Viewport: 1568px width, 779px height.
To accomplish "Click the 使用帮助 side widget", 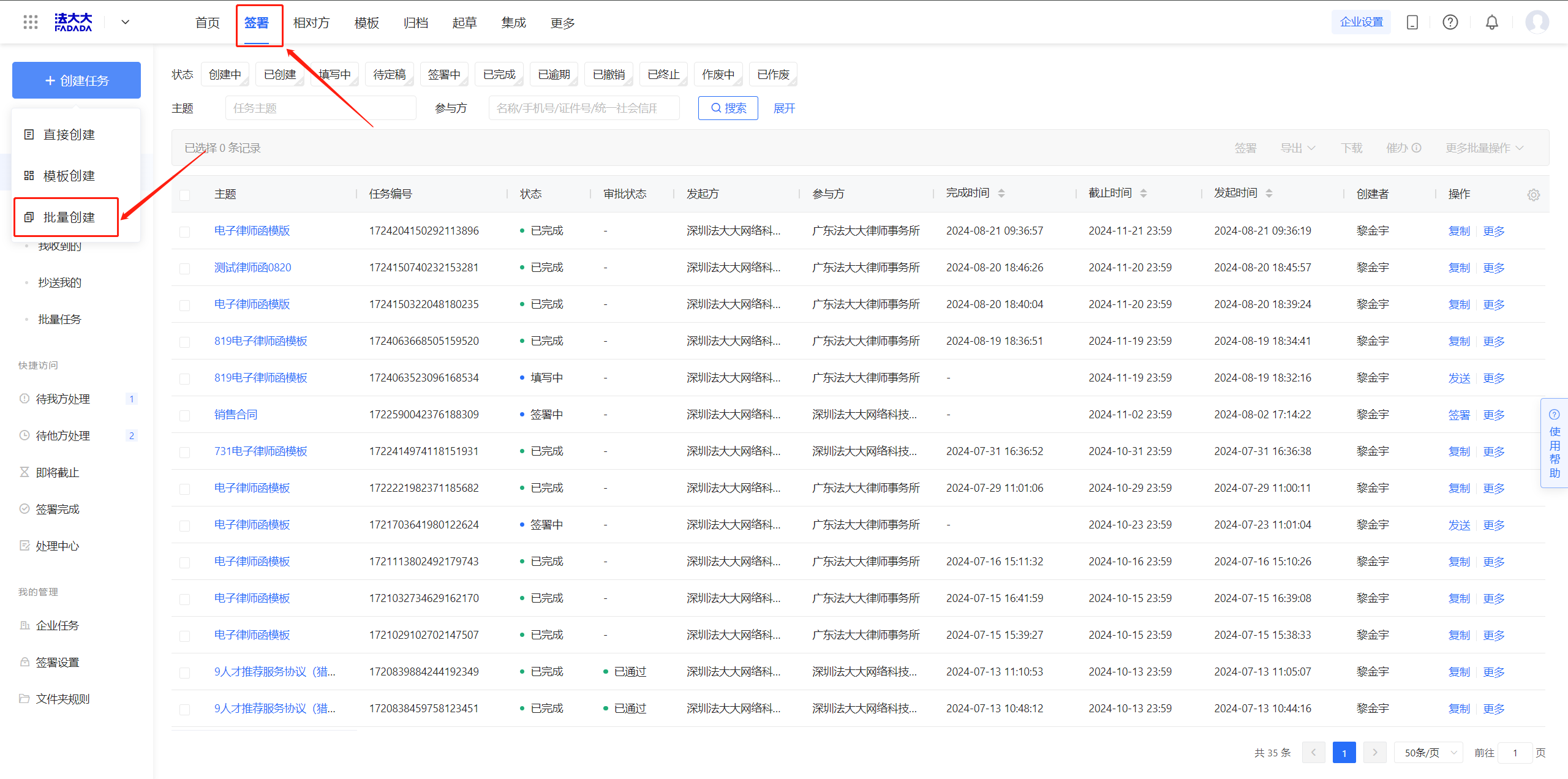I will pyautogui.click(x=1555, y=443).
